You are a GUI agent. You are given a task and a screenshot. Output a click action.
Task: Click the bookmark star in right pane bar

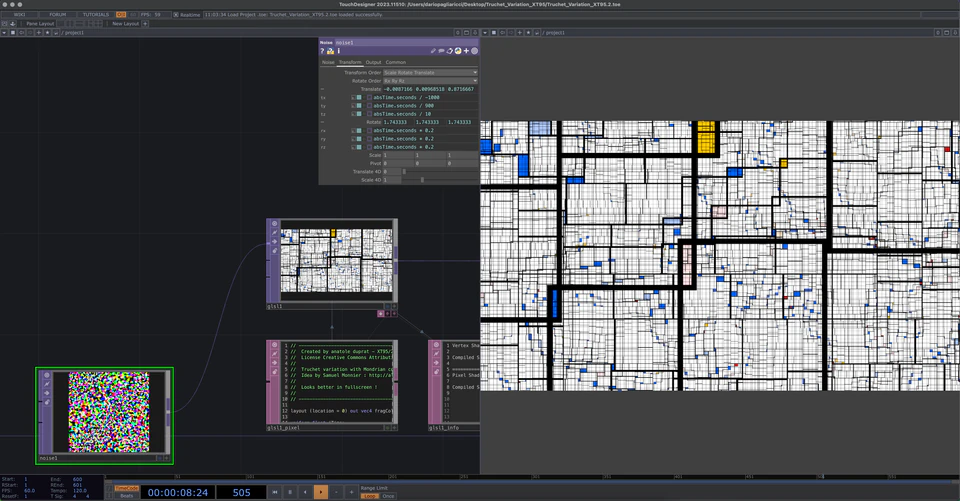click(x=528, y=32)
